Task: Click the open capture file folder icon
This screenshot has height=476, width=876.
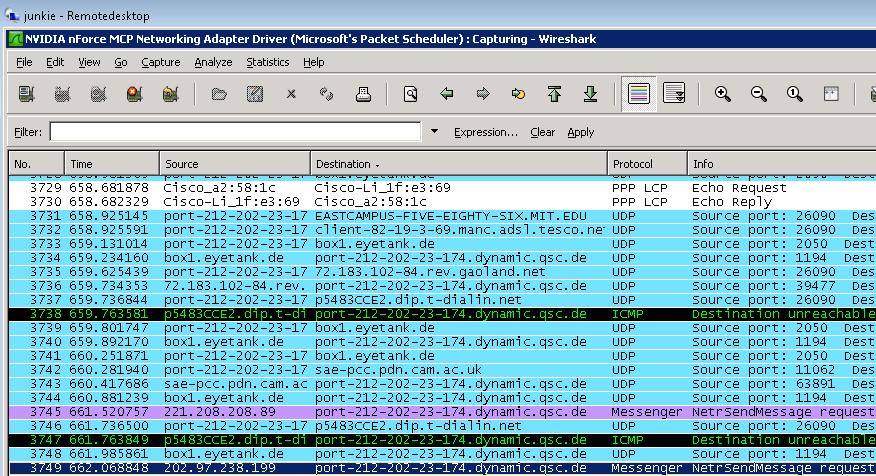Action: click(x=219, y=94)
